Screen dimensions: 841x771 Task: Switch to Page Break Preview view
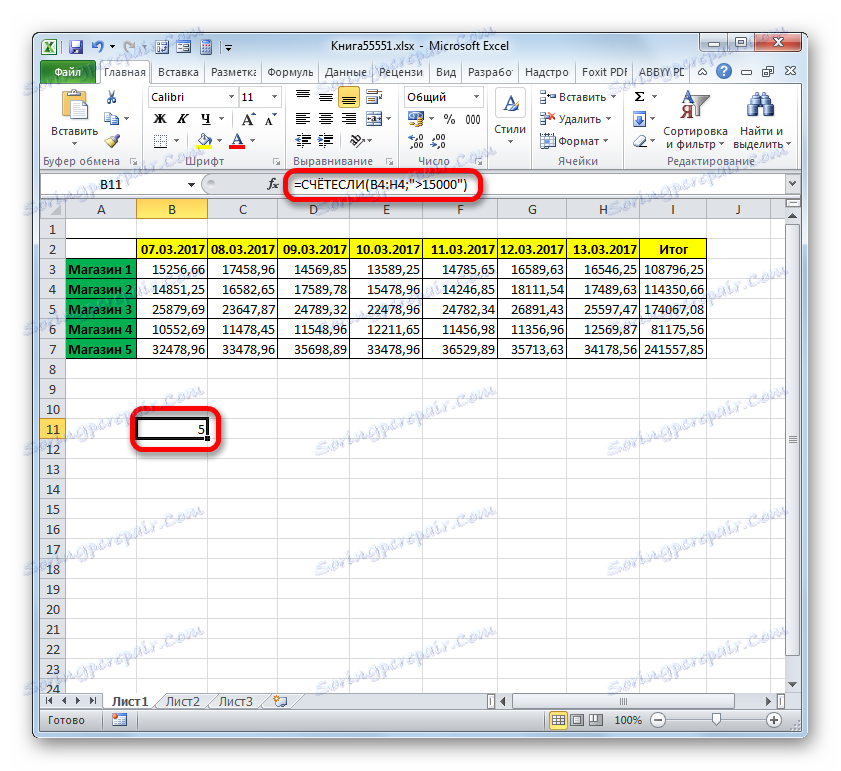(596, 720)
